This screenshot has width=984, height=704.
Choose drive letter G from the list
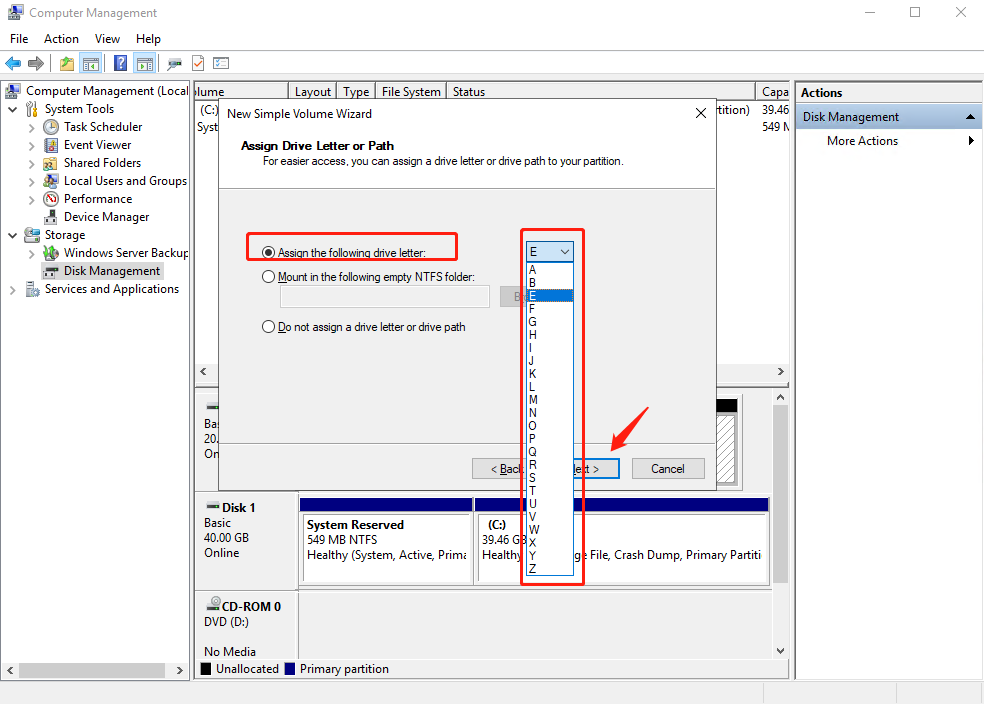pyautogui.click(x=550, y=322)
